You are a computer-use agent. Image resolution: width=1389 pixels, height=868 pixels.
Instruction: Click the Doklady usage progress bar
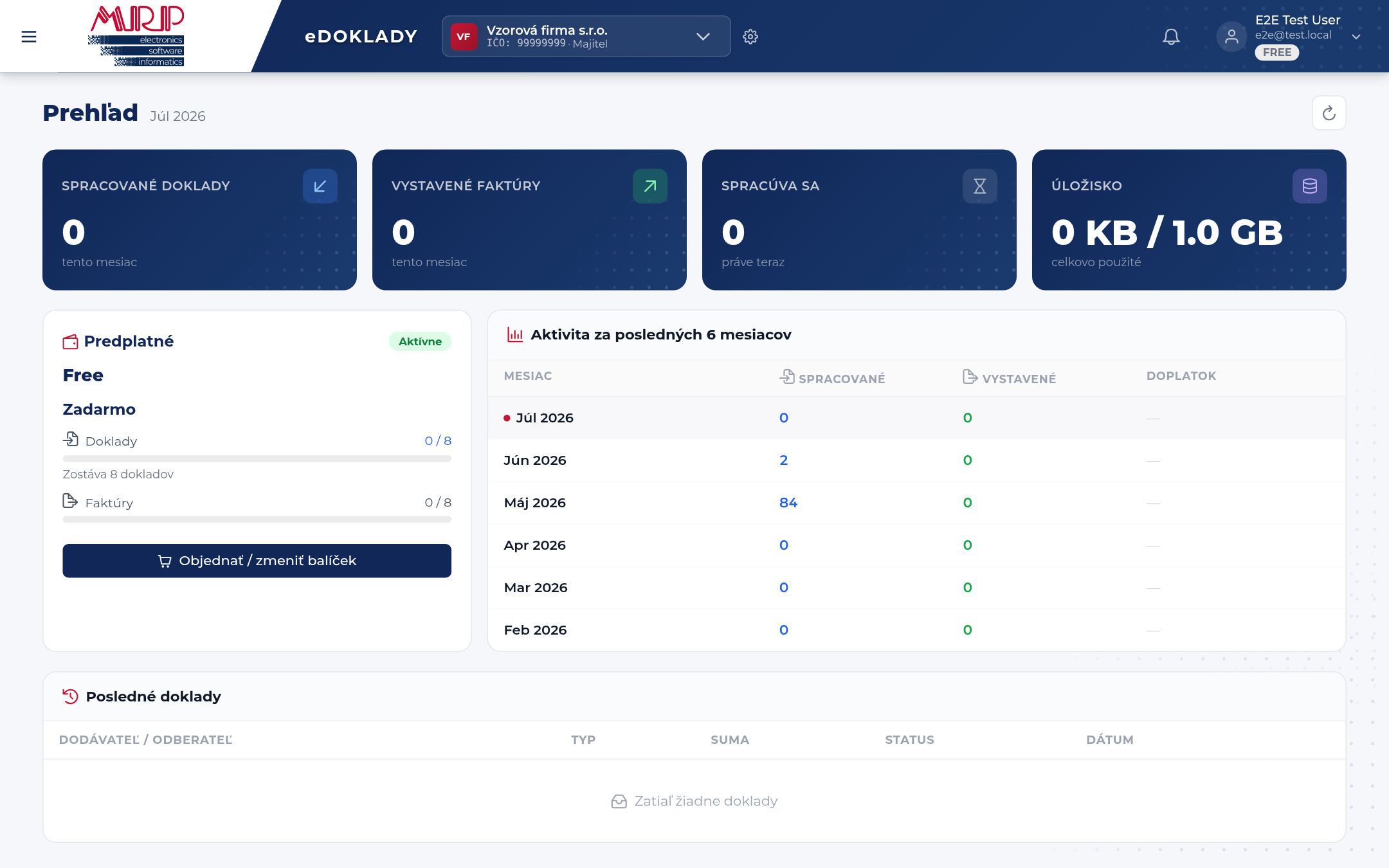[x=257, y=459]
